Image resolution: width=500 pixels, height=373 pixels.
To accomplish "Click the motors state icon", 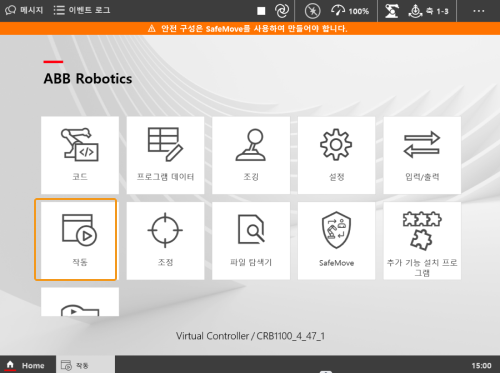I will 312,11.
